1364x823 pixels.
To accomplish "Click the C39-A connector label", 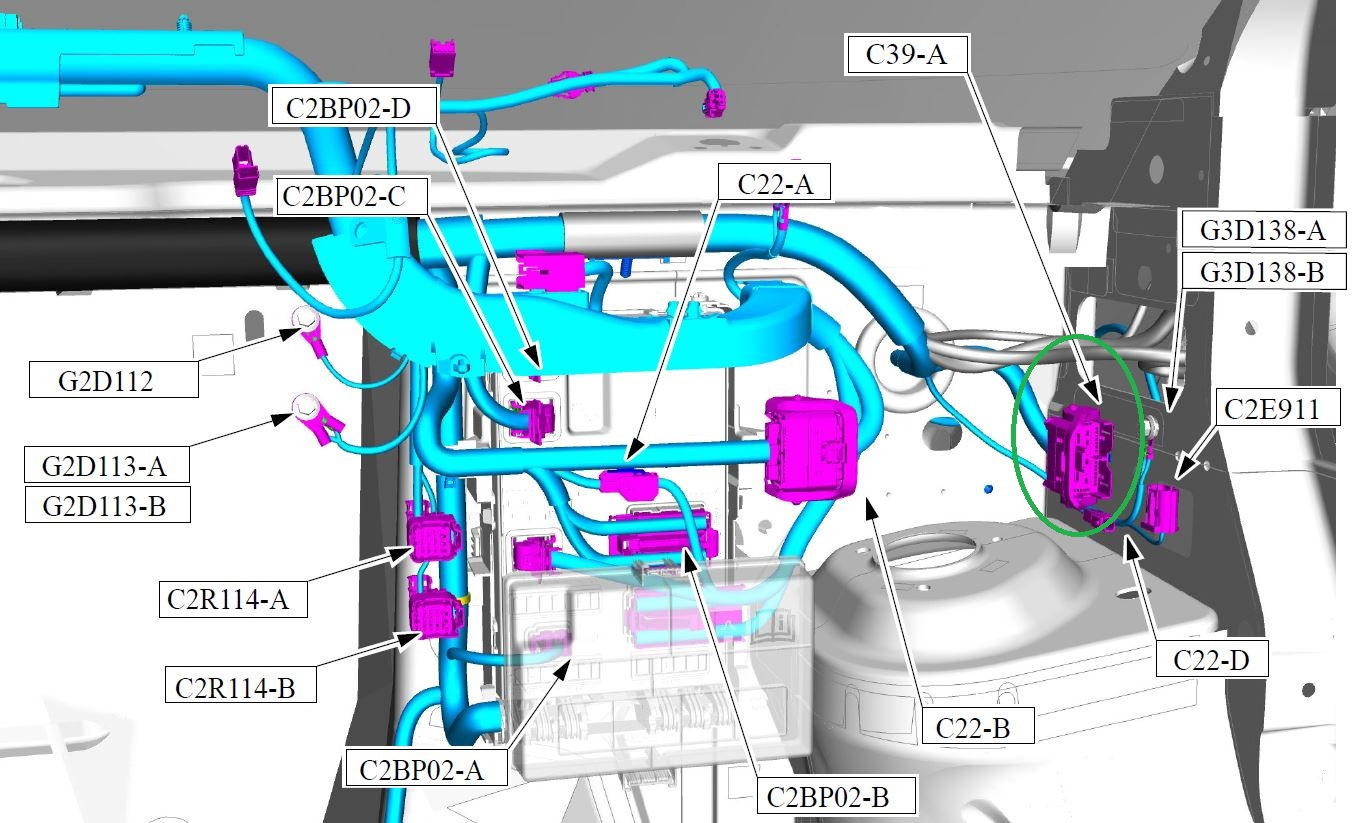I will (x=907, y=53).
